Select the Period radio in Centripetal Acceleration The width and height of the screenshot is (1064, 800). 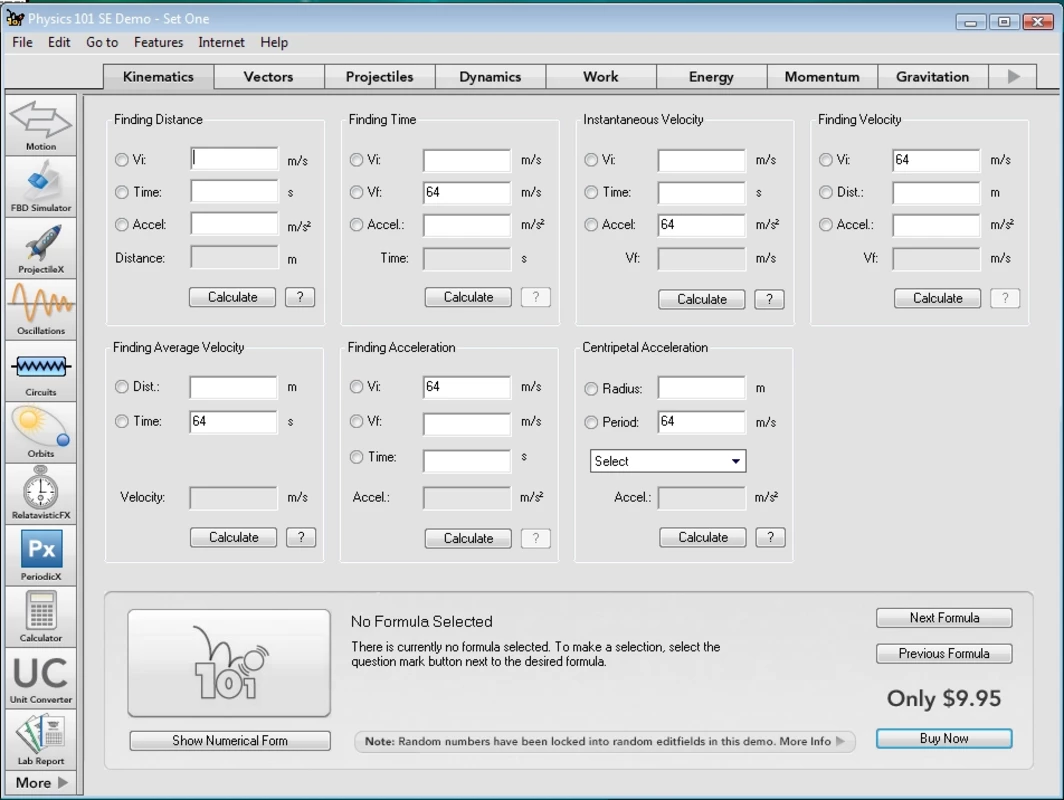point(591,423)
